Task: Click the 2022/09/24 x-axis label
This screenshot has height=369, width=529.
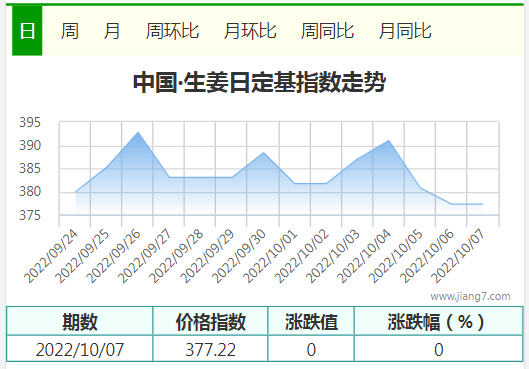Action: 51,256
